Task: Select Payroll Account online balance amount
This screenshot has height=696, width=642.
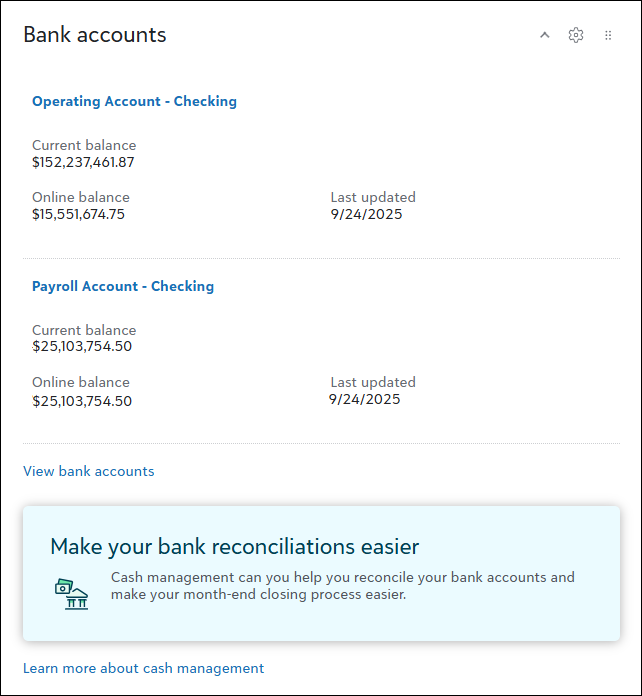Action: coord(82,401)
